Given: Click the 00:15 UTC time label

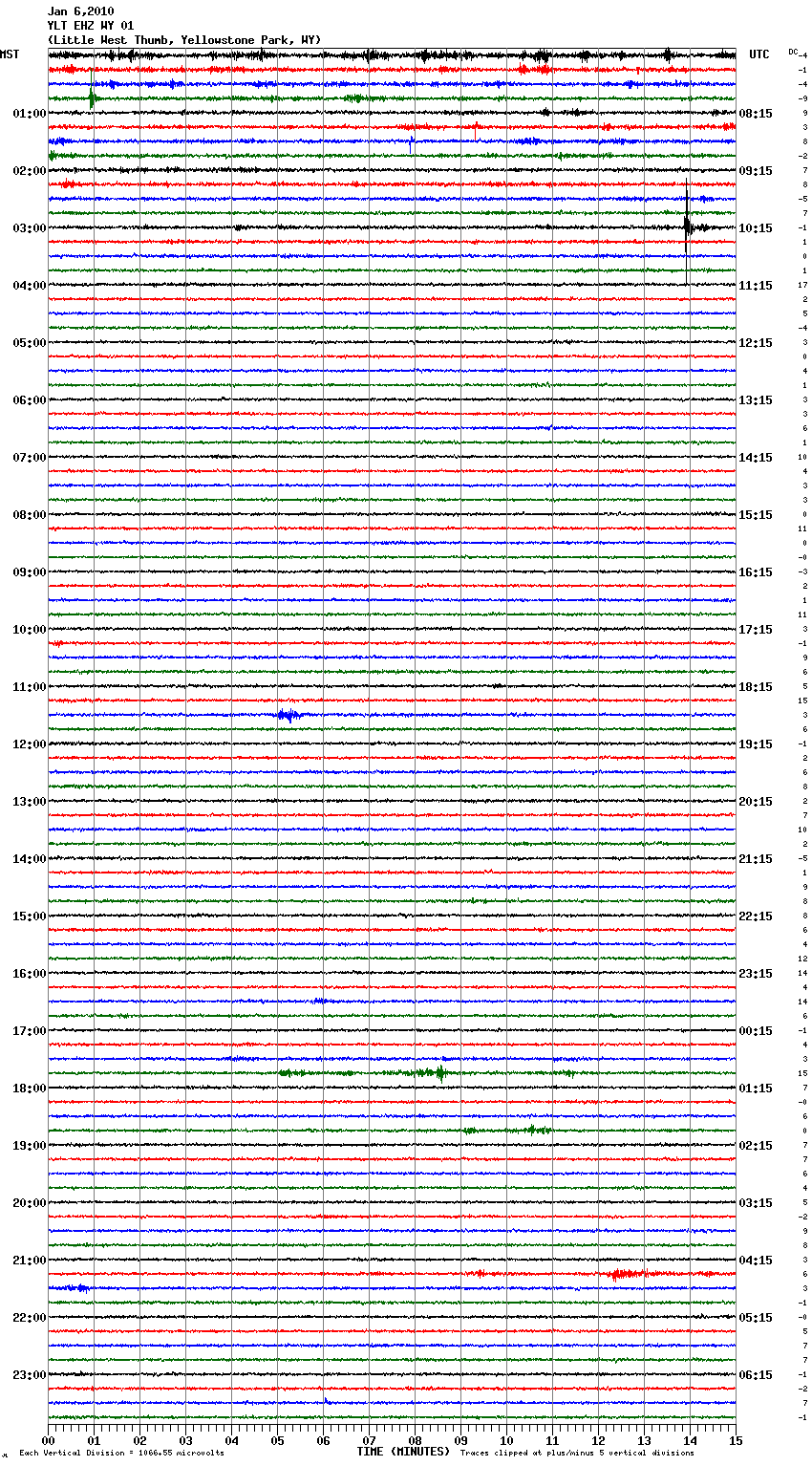Looking at the screenshot, I should pos(756,1031).
